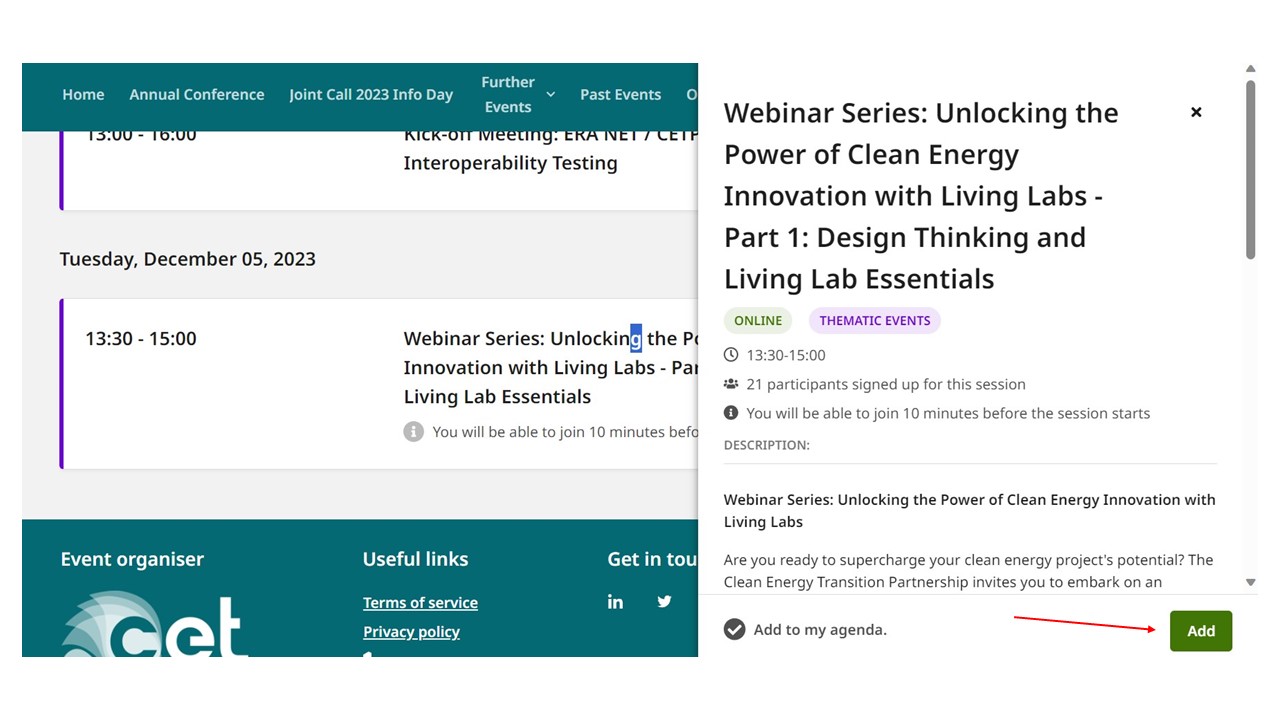Screen dimensions: 1280x720
Task: Toggle the Add to my agenda checkmark
Action: 735,629
